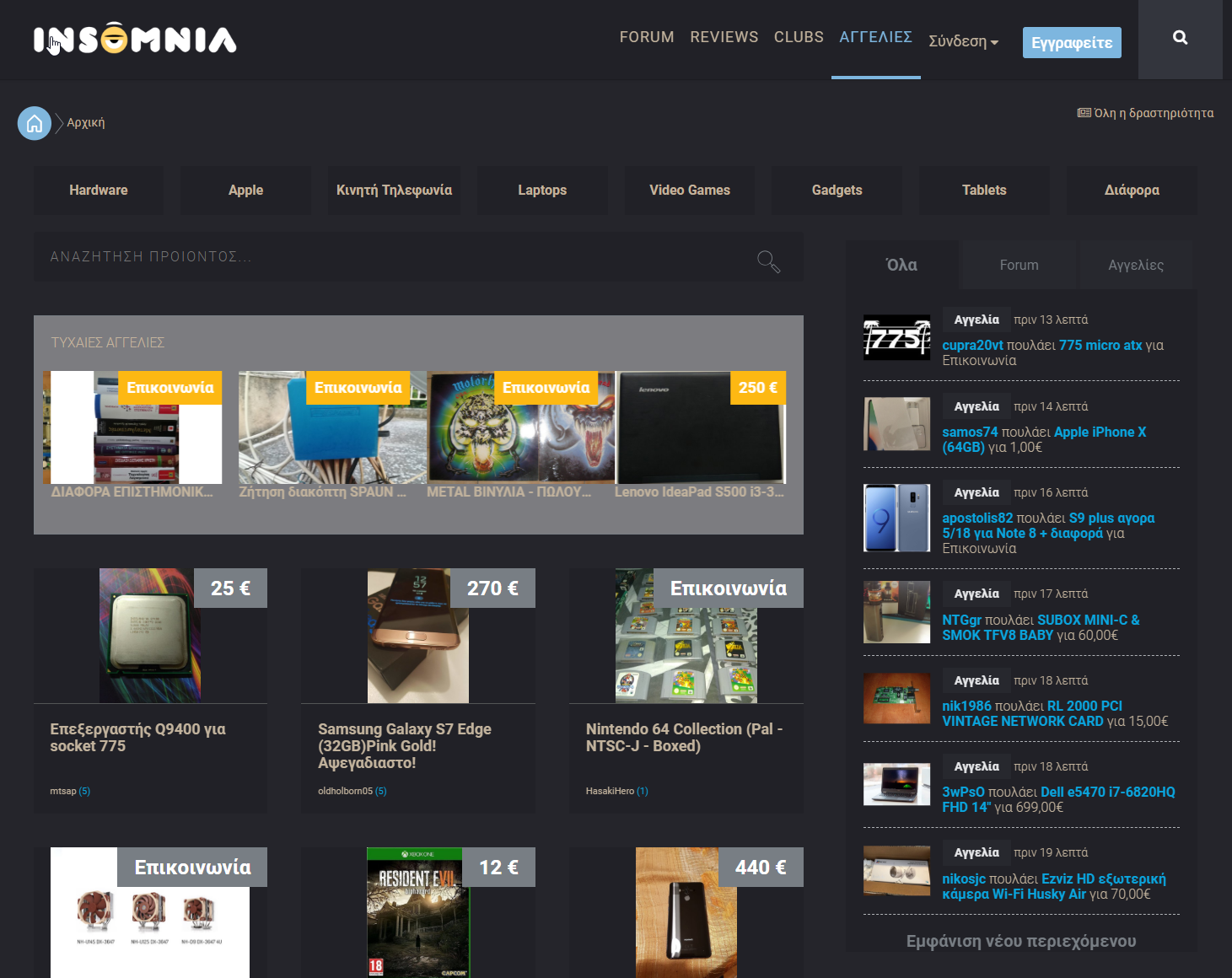This screenshot has height=978, width=1232.
Task: Click the Nintendo 64 Collection listing title
Action: click(684, 737)
